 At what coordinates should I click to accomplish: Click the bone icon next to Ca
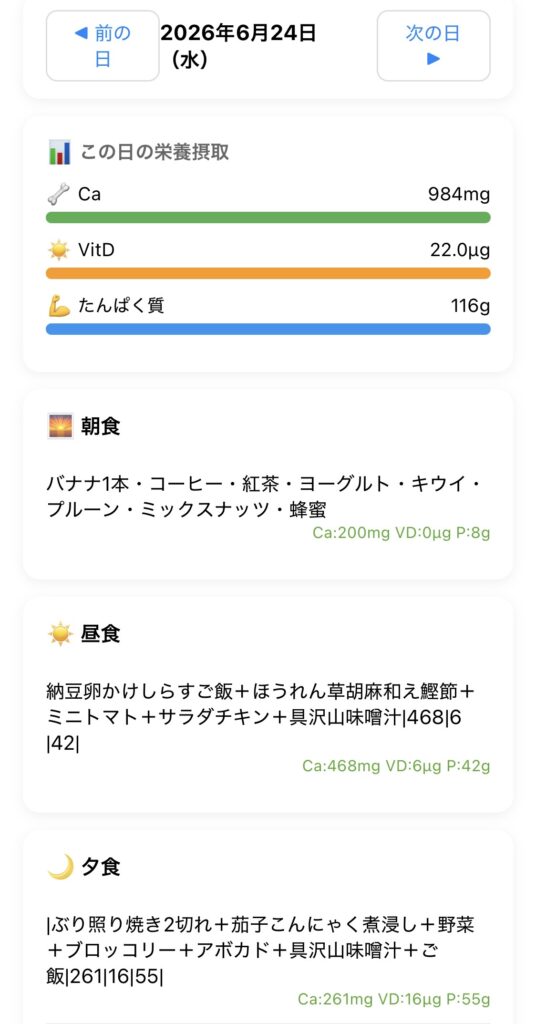point(59,195)
